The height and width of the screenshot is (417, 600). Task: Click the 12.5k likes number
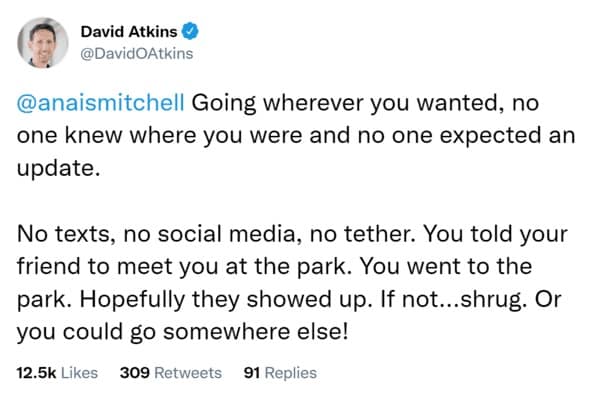[x=36, y=373]
